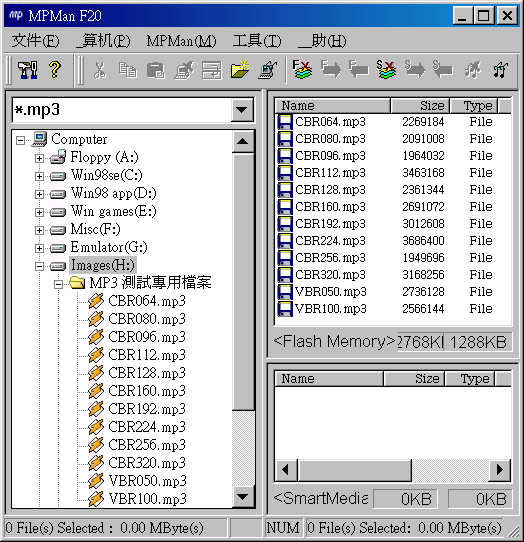Click the black music note icon at toolbar end

(x=500, y=70)
